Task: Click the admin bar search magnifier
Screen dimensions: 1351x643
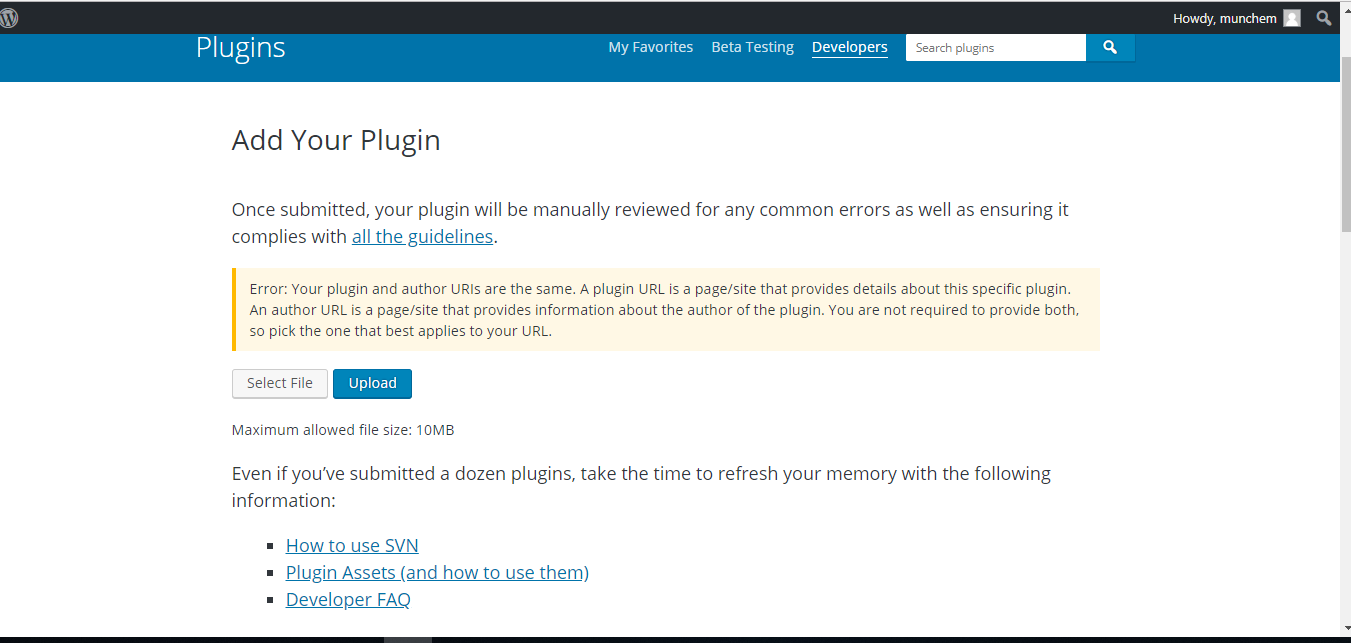Action: tap(1324, 18)
